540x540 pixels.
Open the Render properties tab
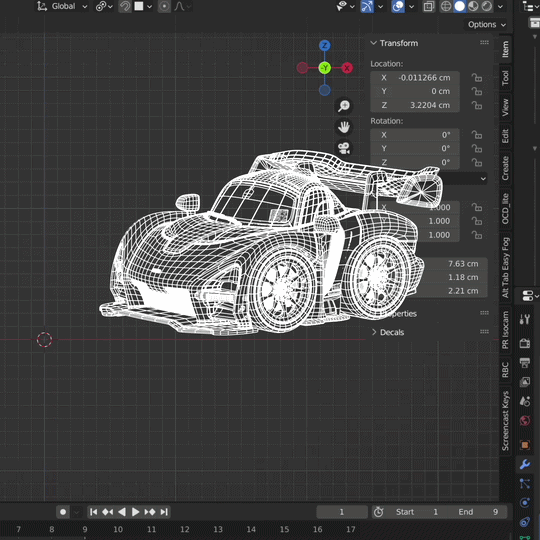pos(525,343)
